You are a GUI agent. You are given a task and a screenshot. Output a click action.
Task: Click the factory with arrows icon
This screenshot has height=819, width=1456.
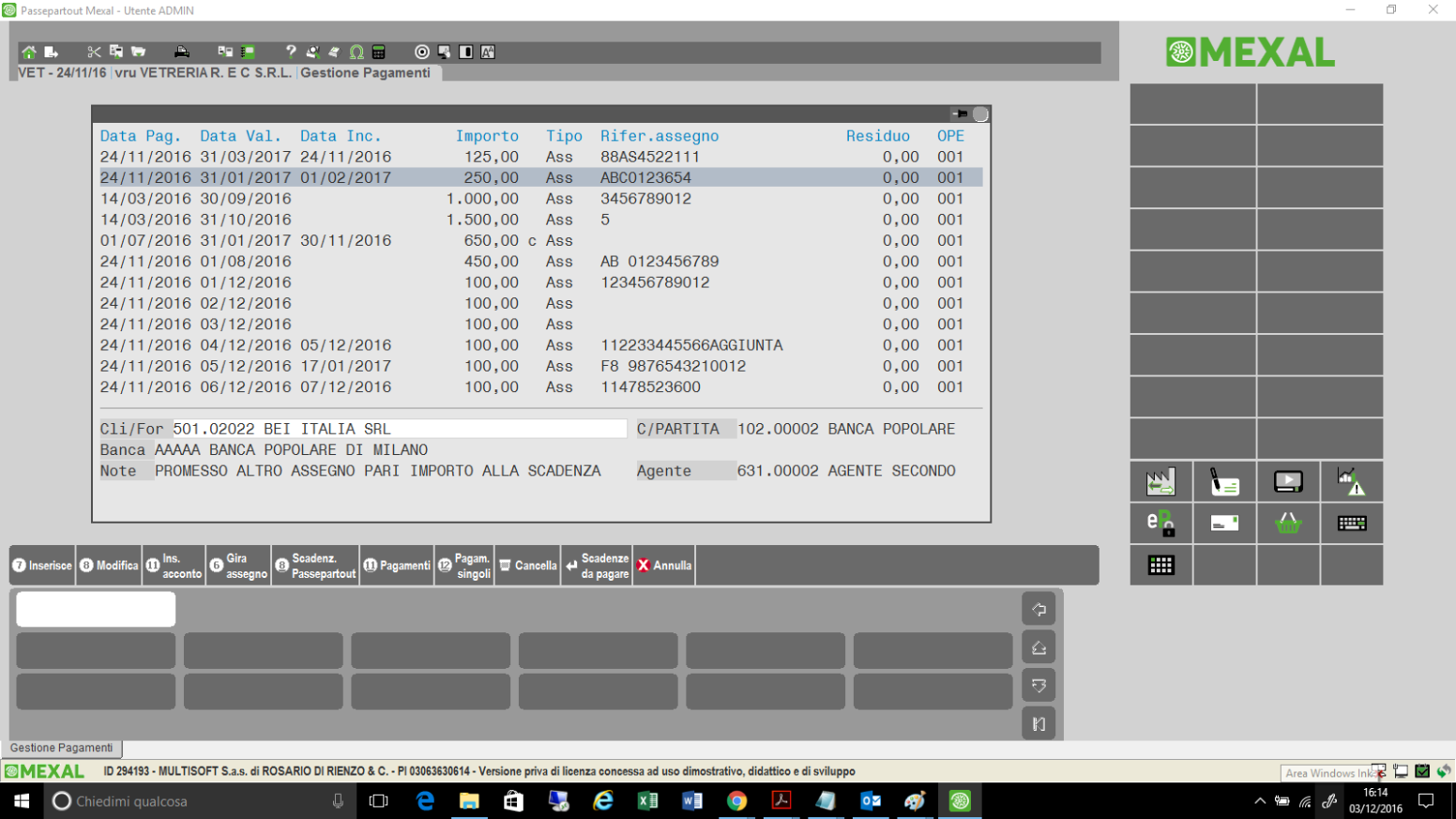click(x=1160, y=482)
